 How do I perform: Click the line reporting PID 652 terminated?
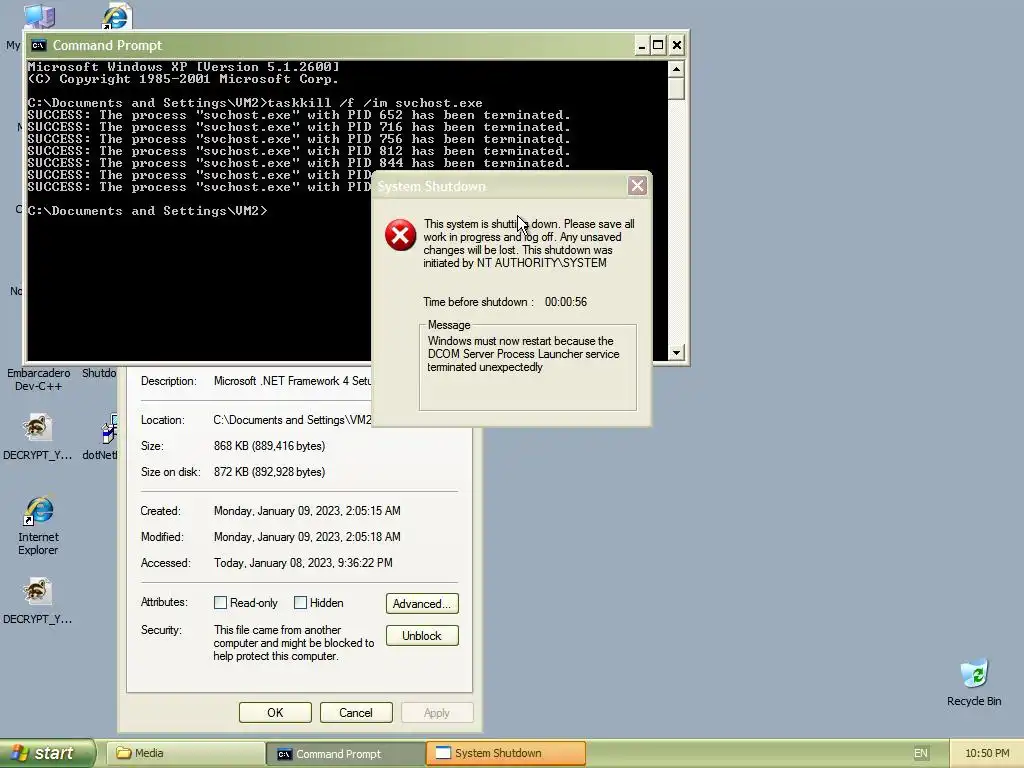pyautogui.click(x=298, y=115)
